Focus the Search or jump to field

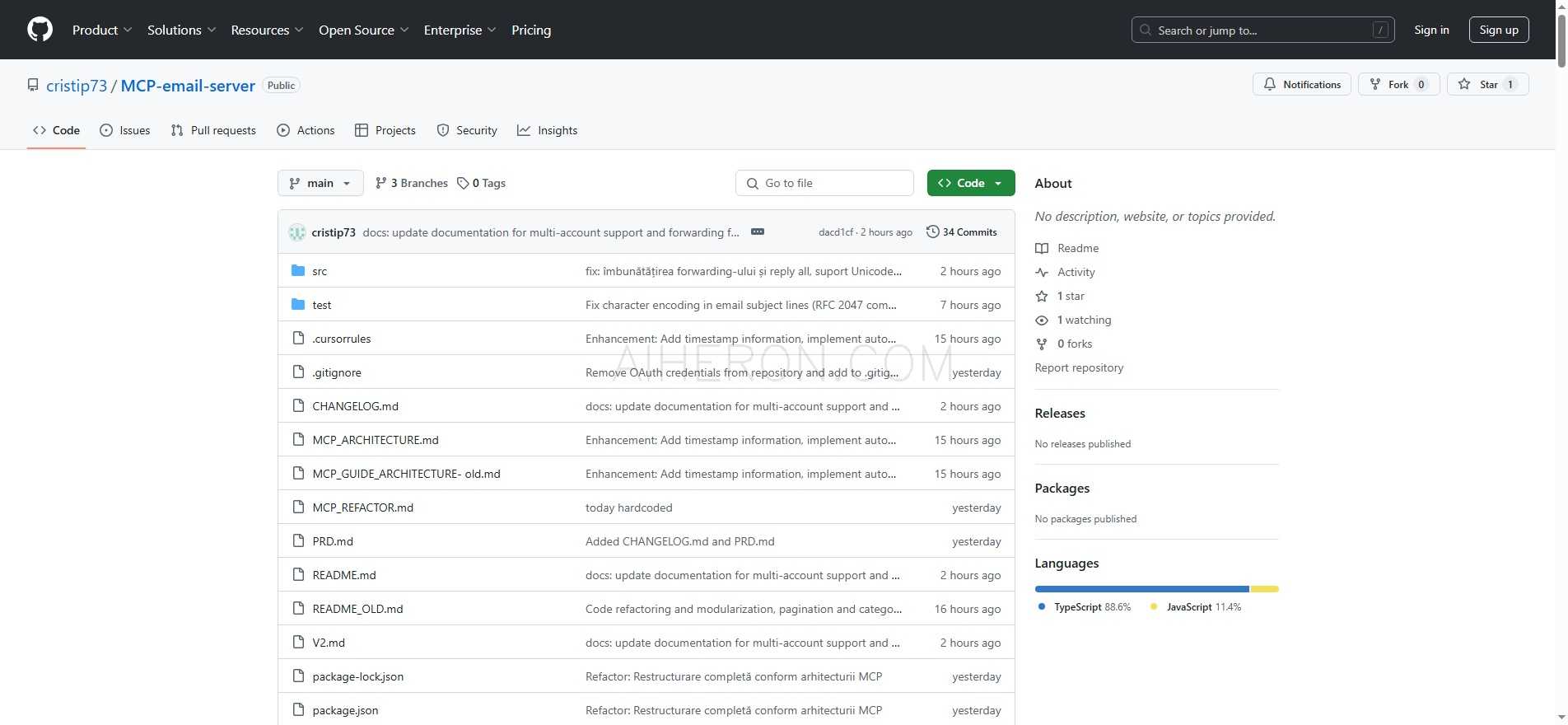(1262, 30)
